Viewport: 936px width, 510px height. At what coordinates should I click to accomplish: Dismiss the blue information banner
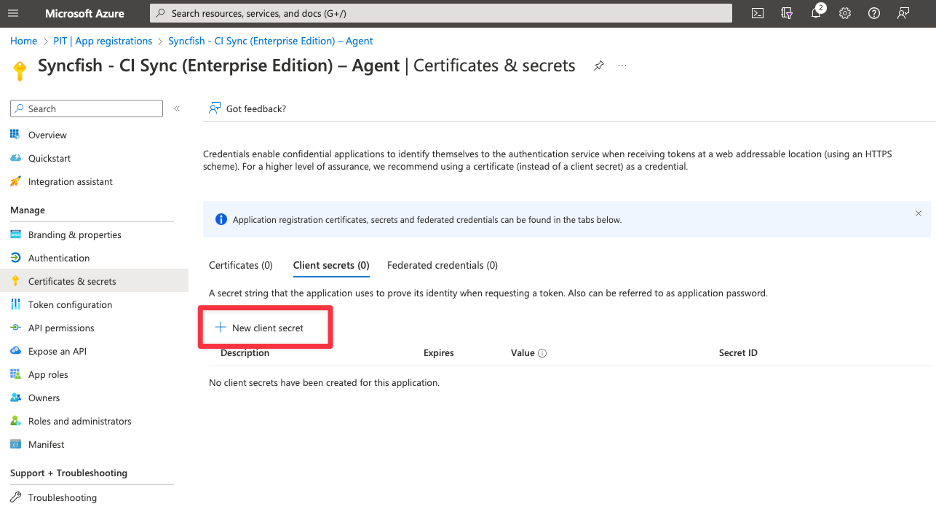(x=918, y=213)
